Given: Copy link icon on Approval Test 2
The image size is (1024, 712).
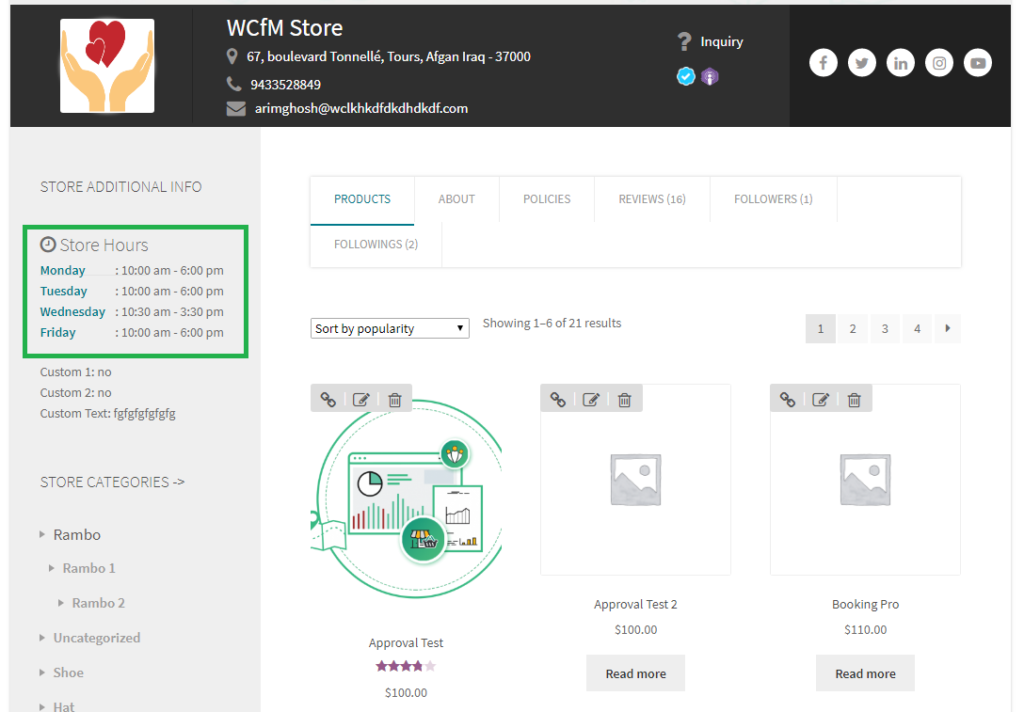Looking at the screenshot, I should point(558,399).
